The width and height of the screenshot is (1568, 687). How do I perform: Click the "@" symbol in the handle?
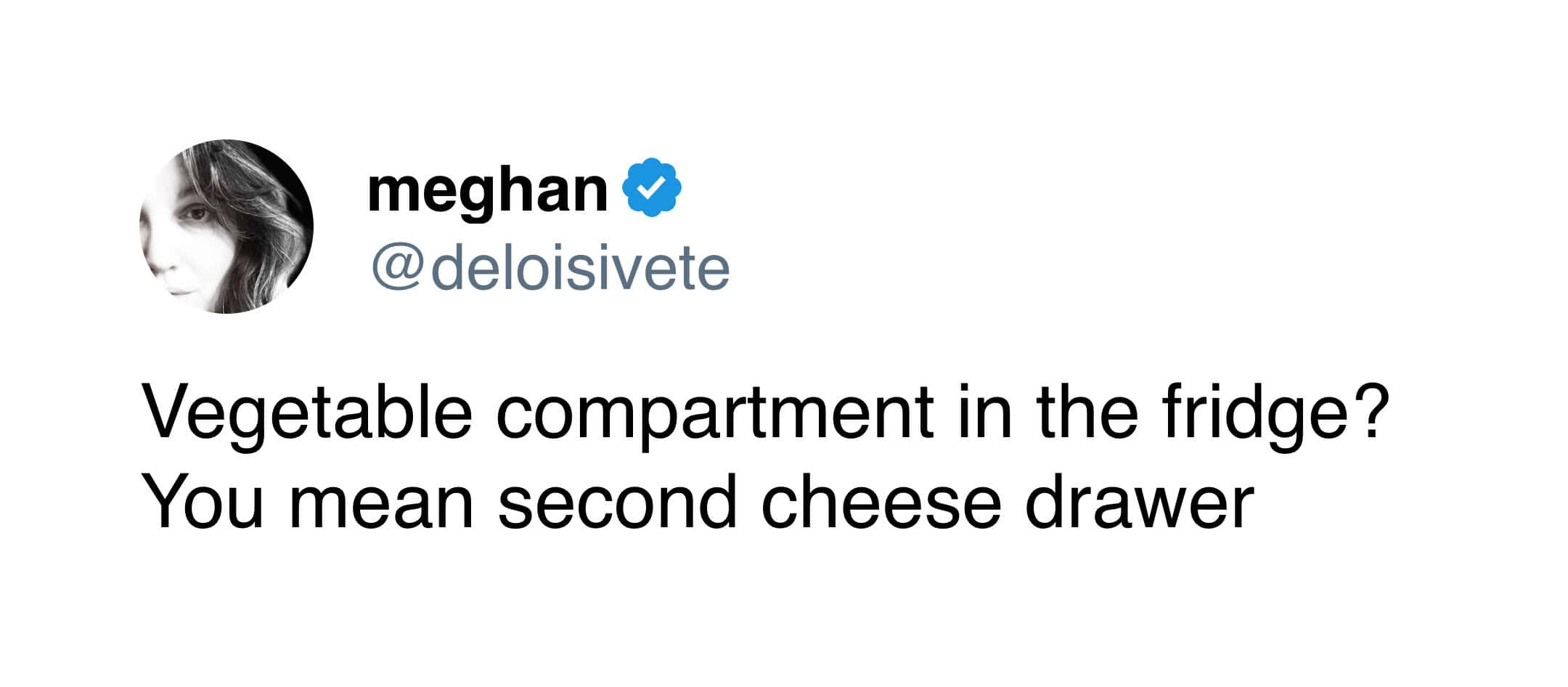(397, 269)
